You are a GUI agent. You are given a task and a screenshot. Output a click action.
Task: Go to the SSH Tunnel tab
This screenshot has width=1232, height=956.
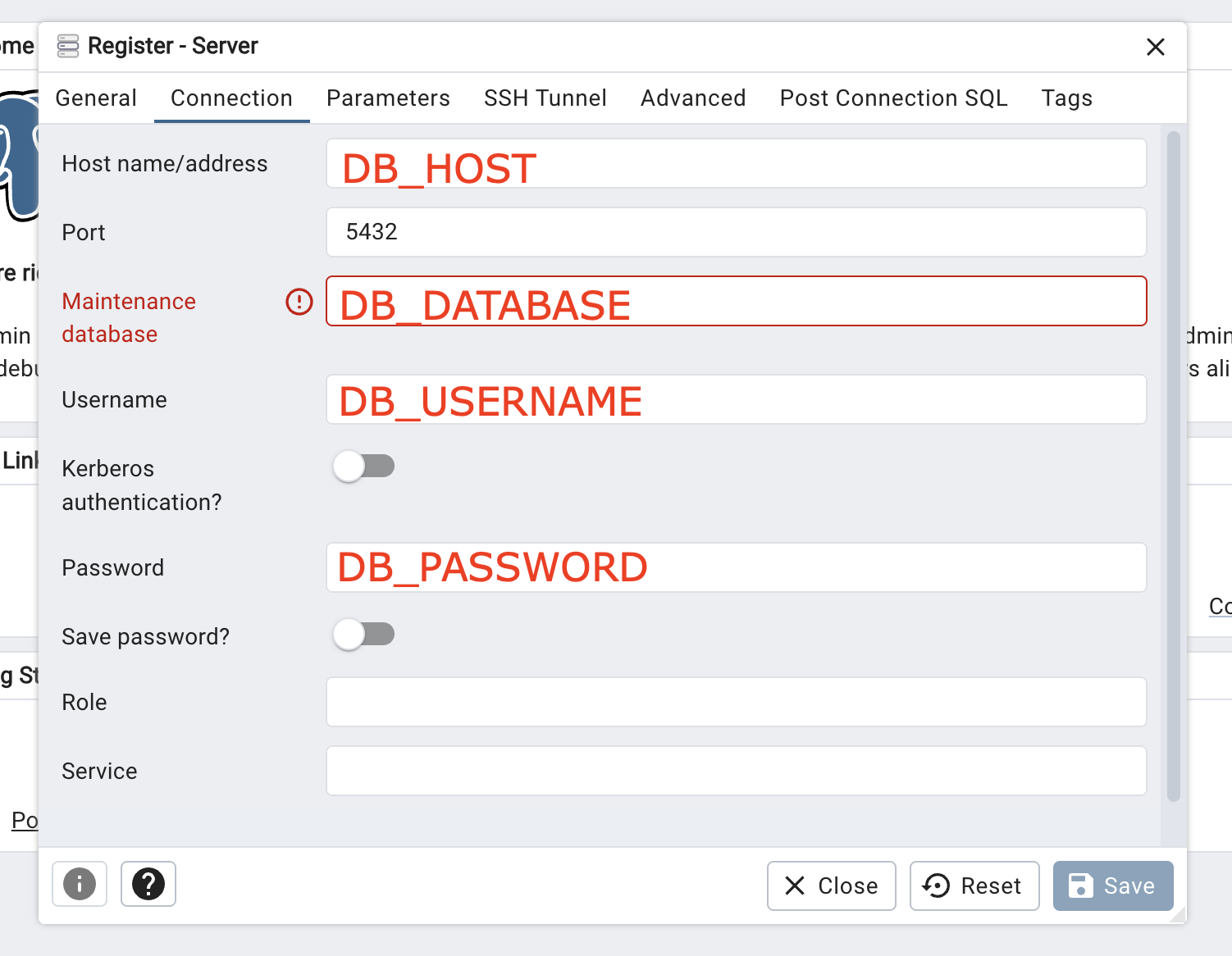(x=545, y=98)
